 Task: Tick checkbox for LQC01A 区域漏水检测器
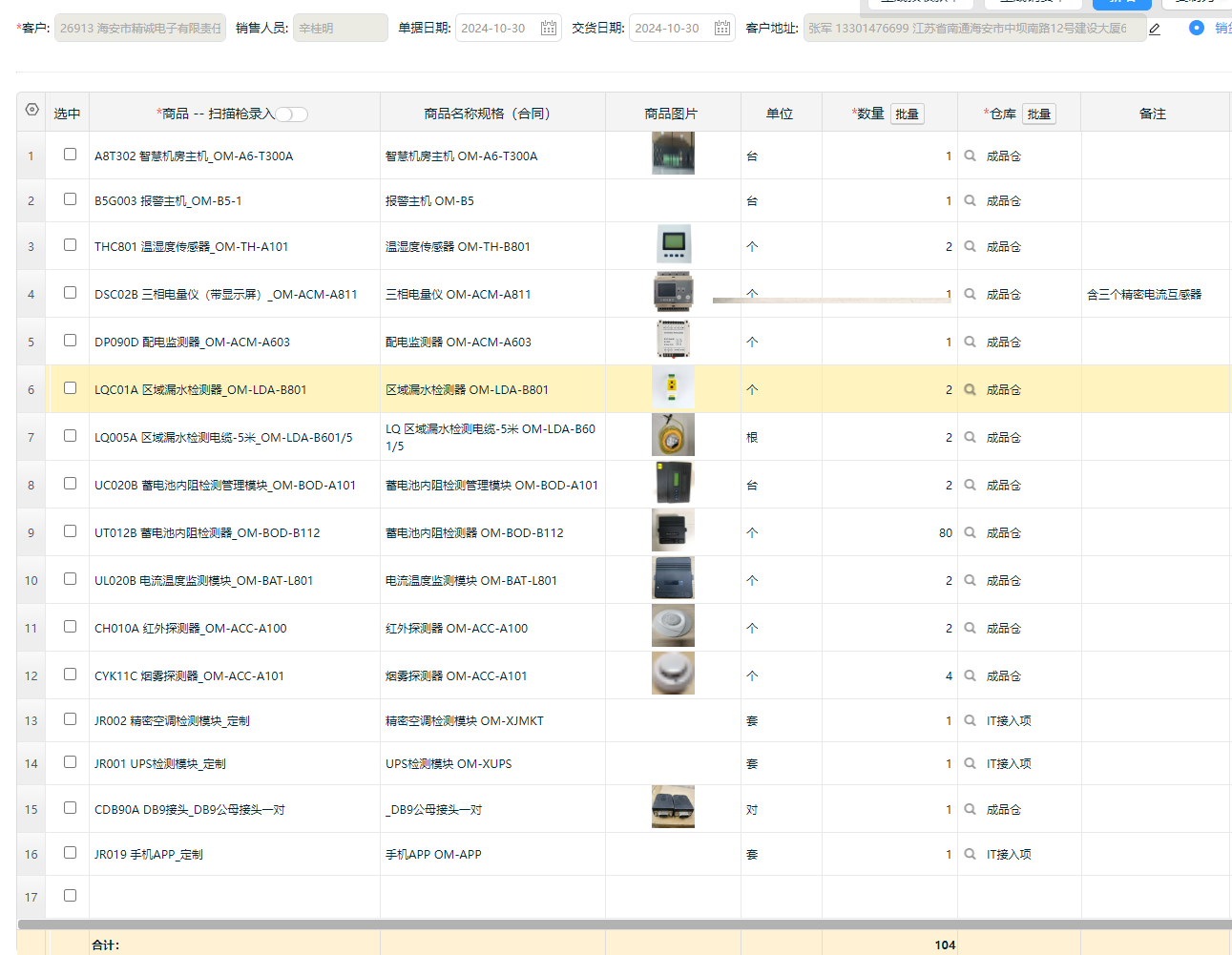tap(70, 387)
